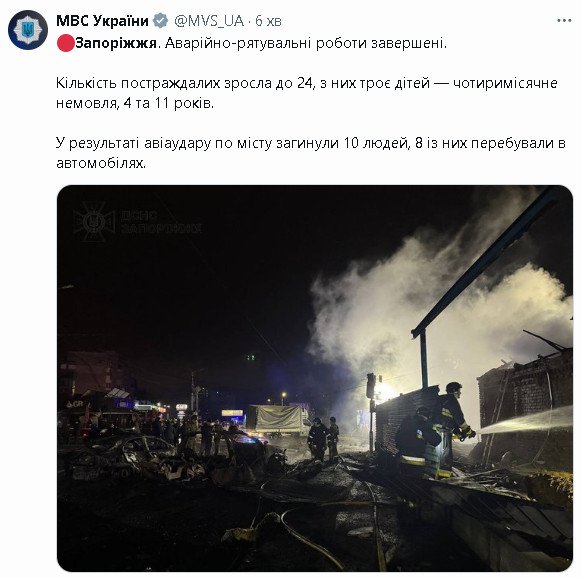Click the firefighter holding the hose

point(455,425)
